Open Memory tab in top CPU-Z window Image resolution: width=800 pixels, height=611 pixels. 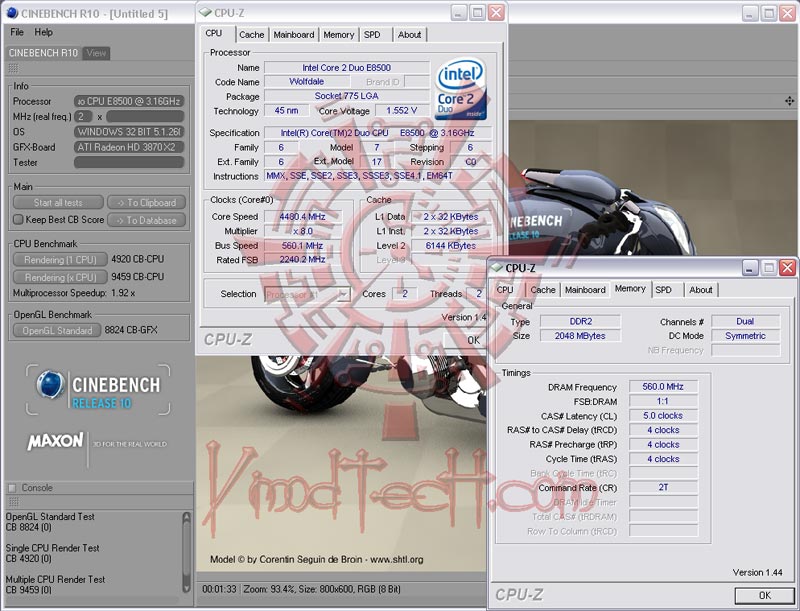tap(338, 35)
